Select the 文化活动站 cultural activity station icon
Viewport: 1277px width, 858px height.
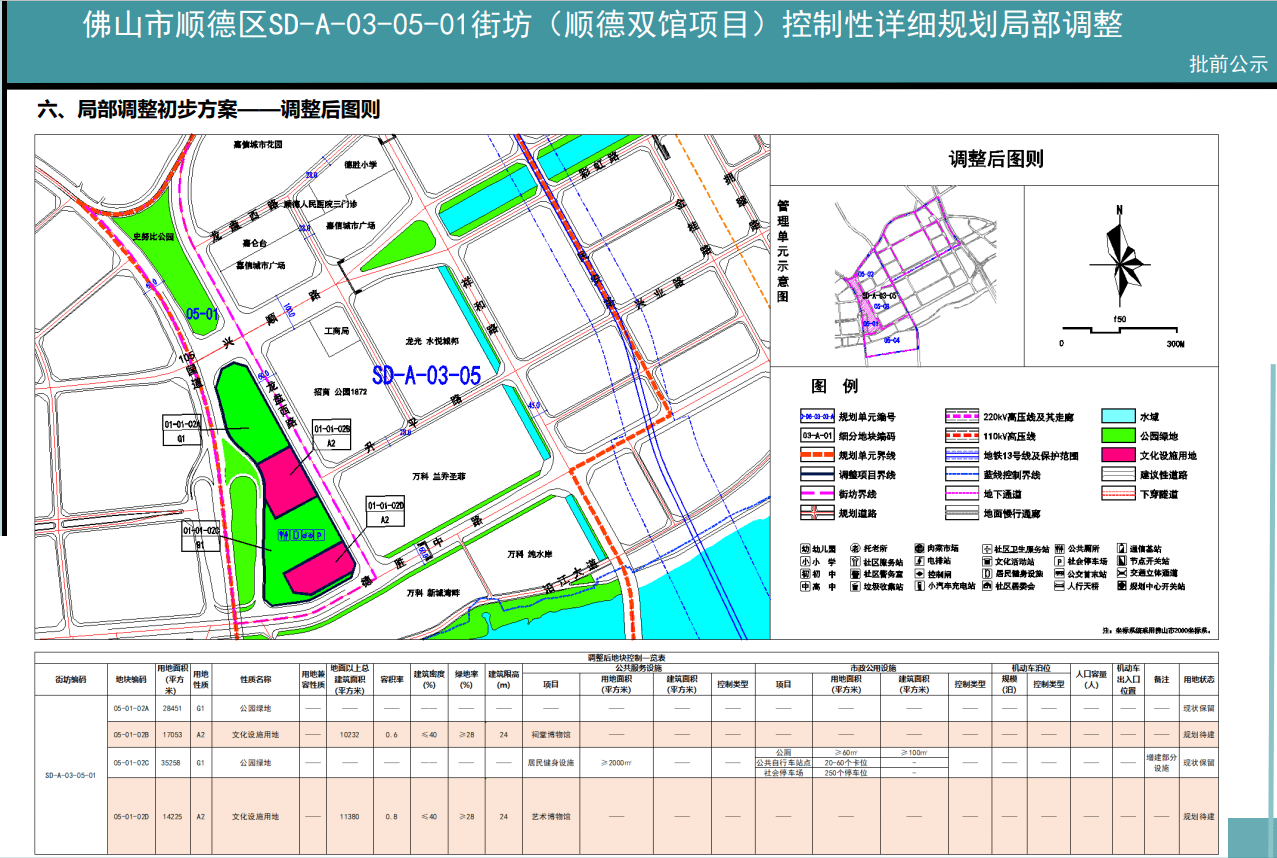pyautogui.click(x=986, y=563)
